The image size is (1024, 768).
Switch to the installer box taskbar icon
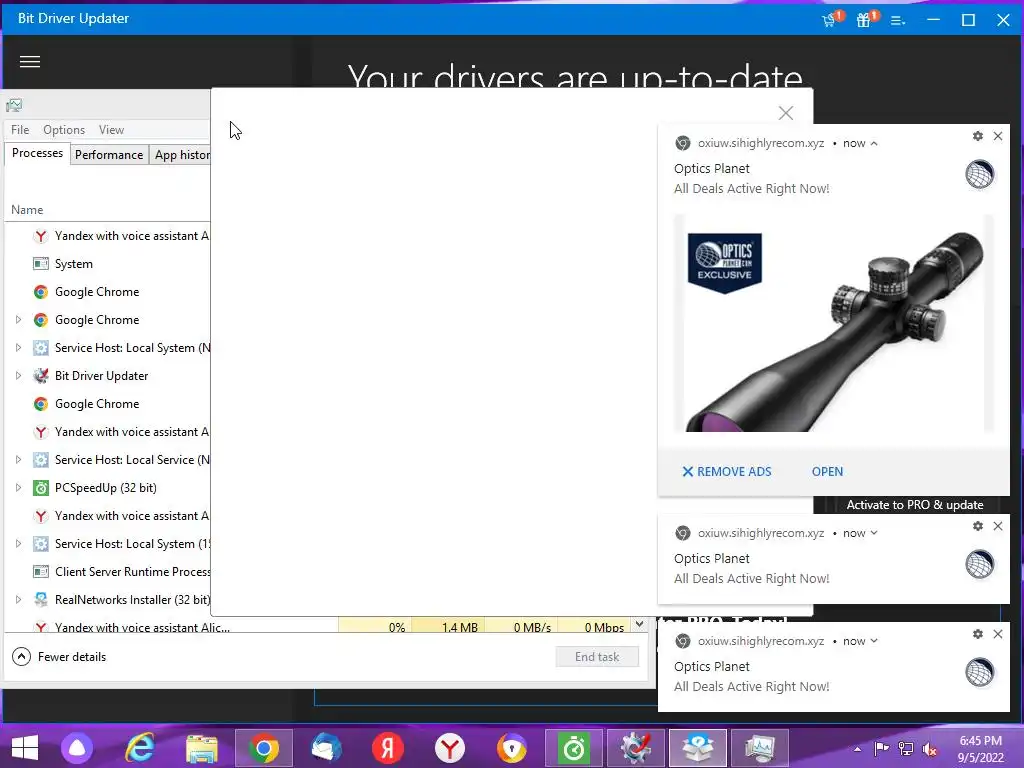tap(698, 748)
